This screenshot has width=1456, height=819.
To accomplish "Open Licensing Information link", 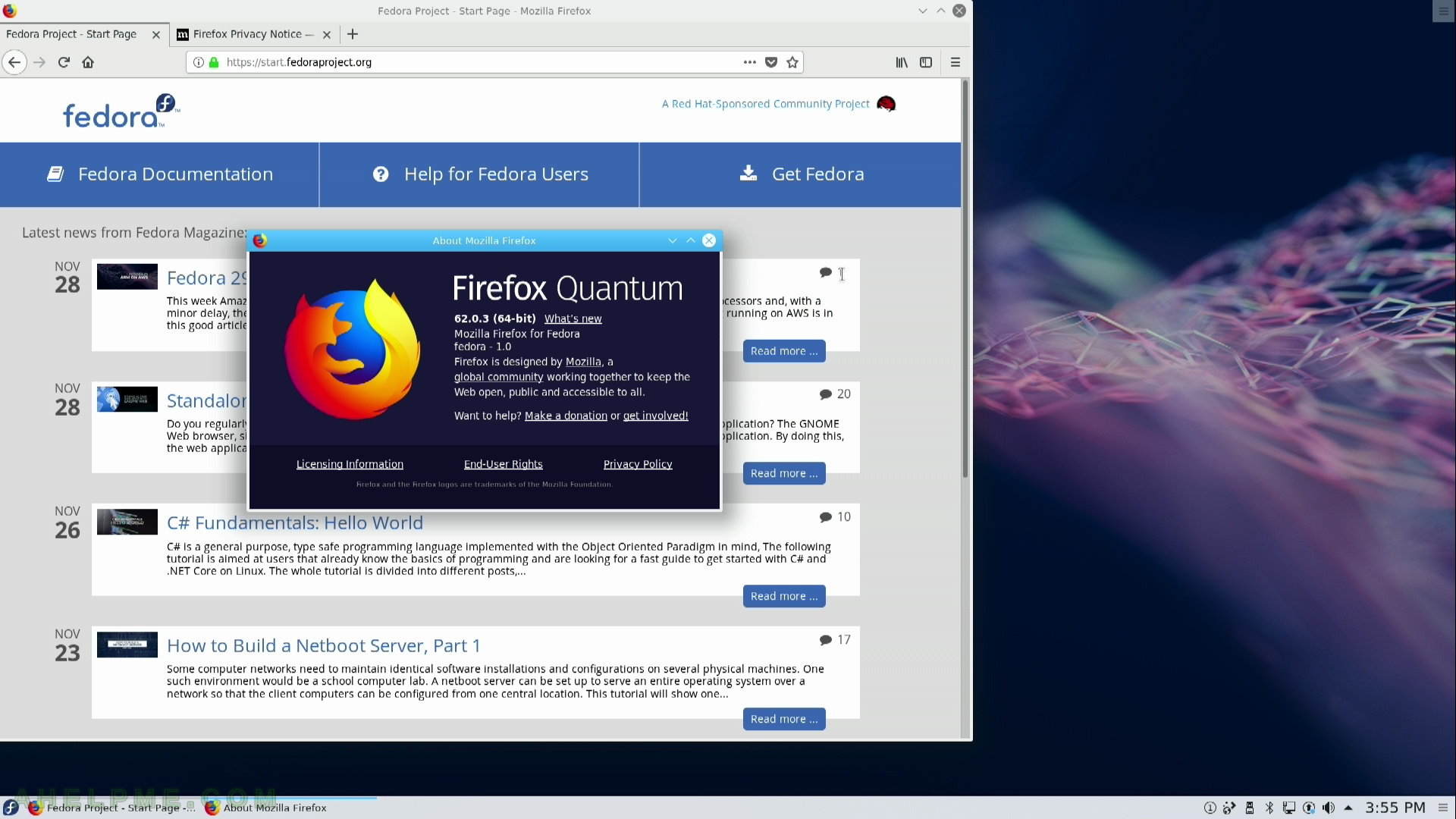I will (350, 464).
